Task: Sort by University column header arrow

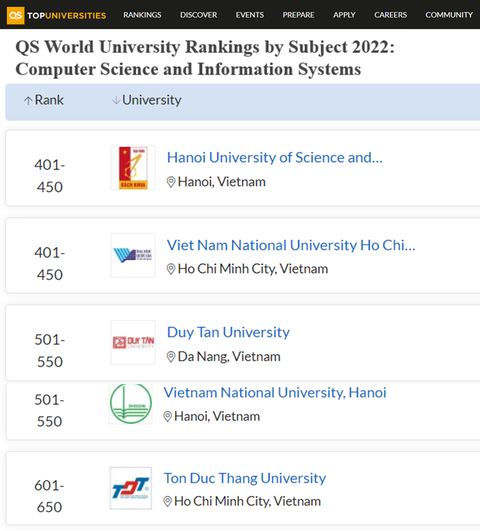Action: click(116, 100)
